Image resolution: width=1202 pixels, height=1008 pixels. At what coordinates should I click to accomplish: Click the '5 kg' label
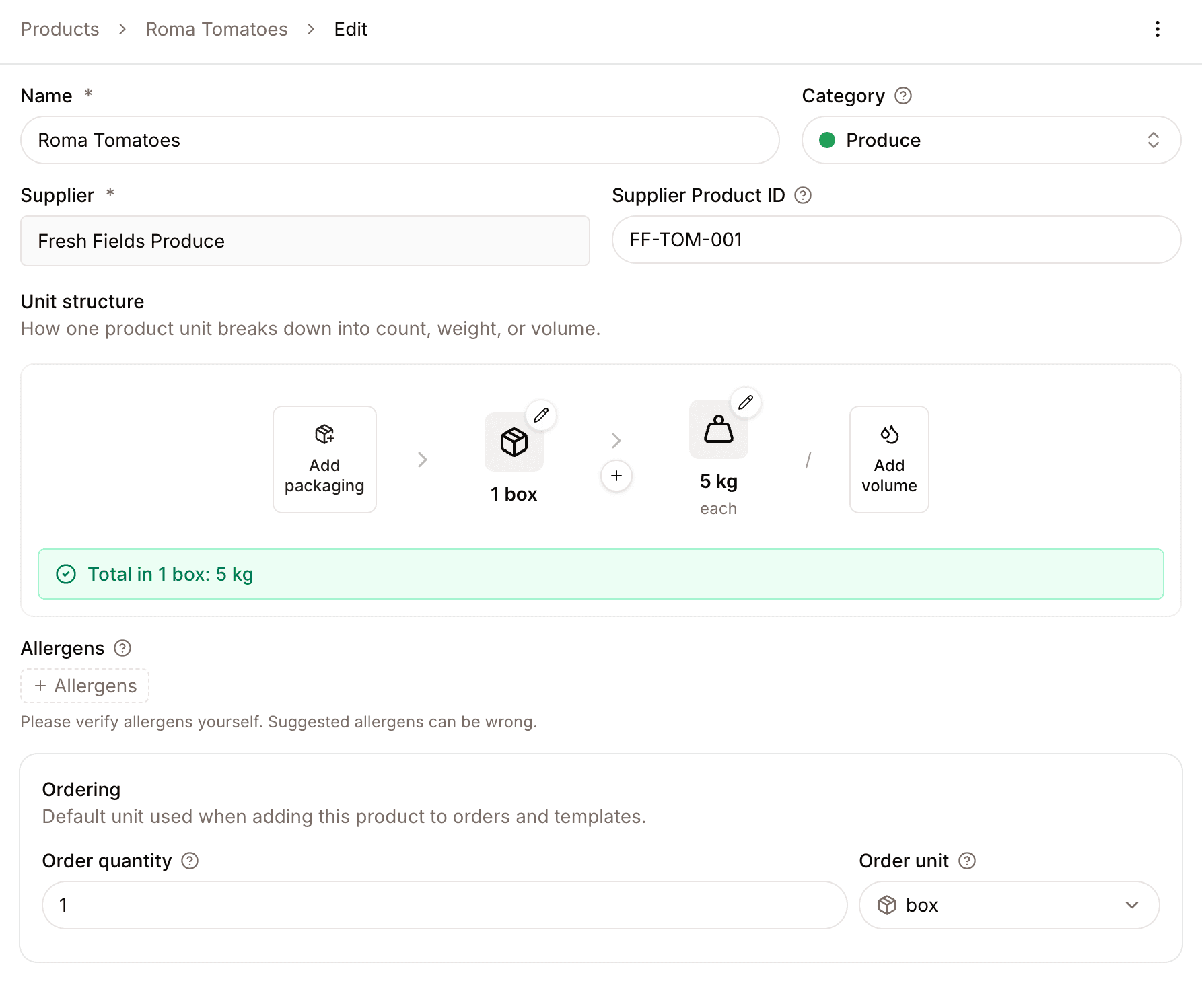click(x=719, y=482)
